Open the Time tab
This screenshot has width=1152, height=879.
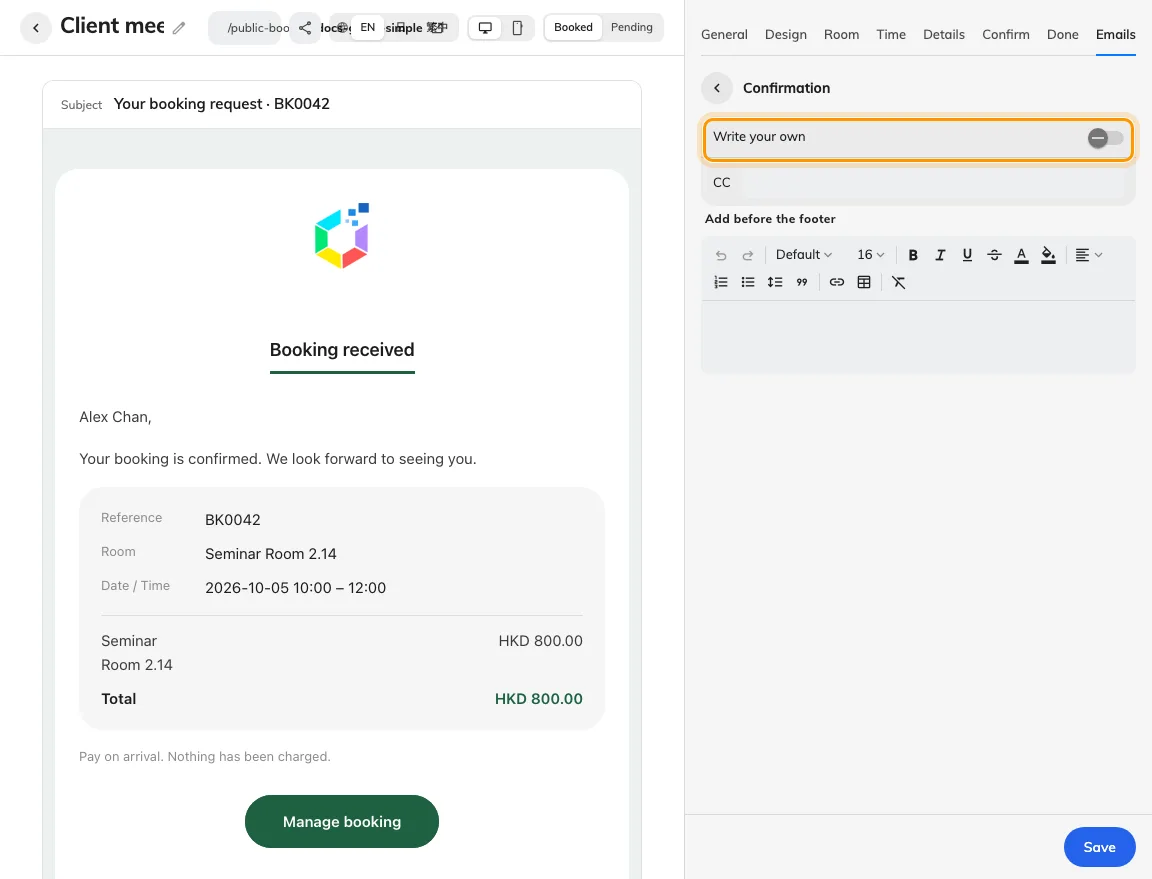(890, 35)
